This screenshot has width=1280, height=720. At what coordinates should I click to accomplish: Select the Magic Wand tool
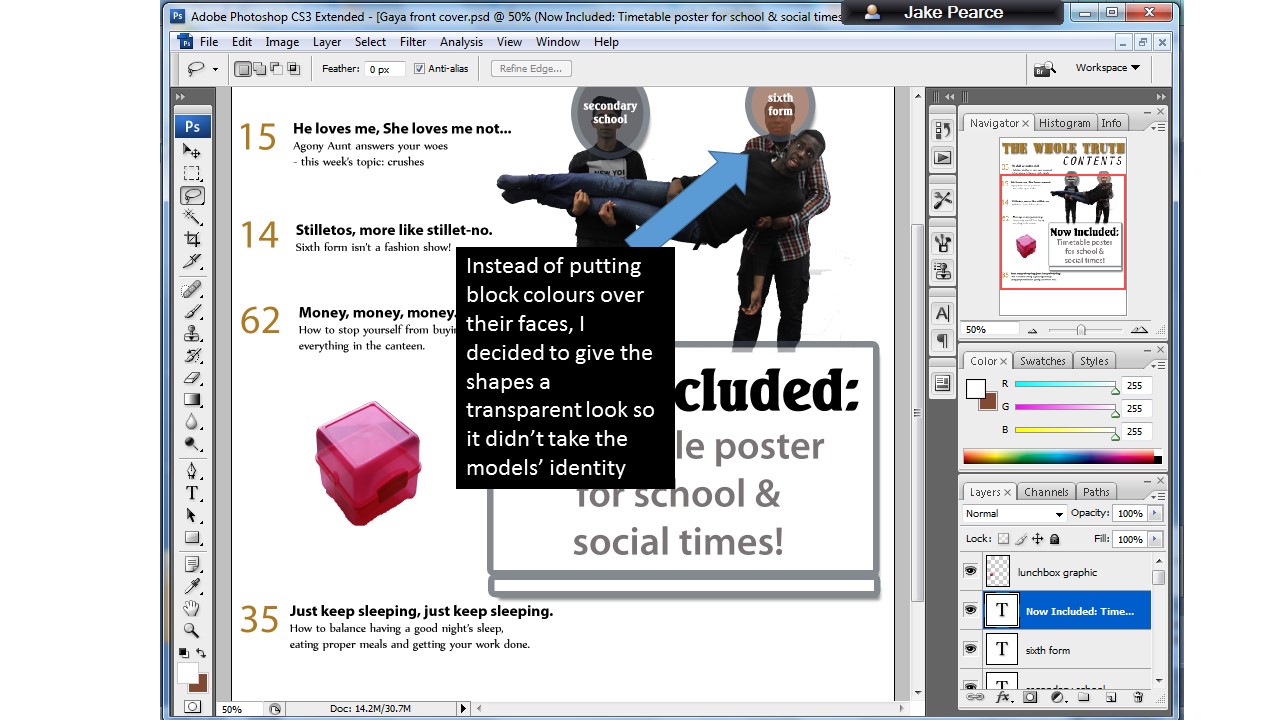click(x=192, y=217)
